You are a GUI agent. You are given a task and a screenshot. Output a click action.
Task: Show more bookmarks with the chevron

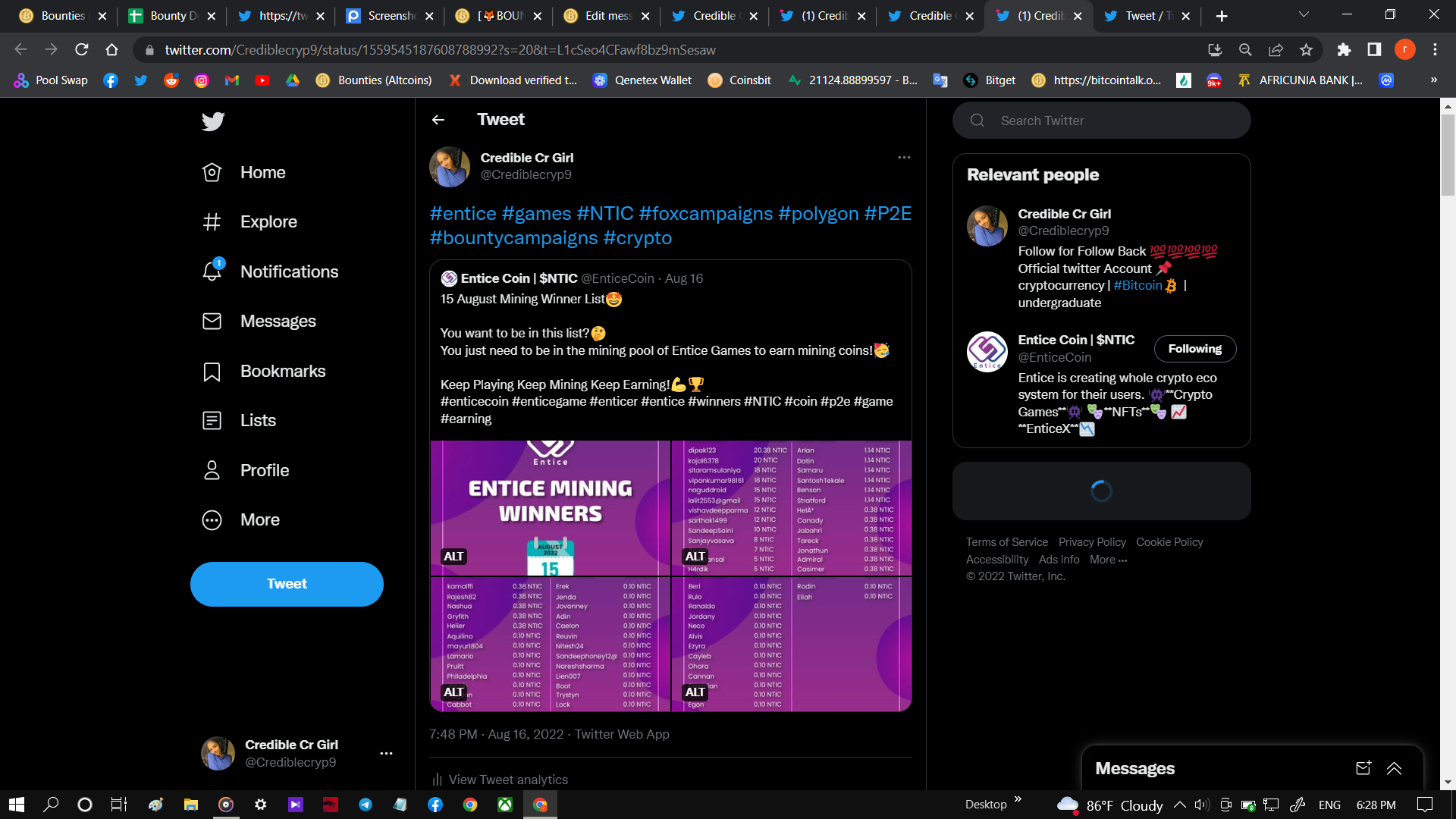pos(1433,80)
